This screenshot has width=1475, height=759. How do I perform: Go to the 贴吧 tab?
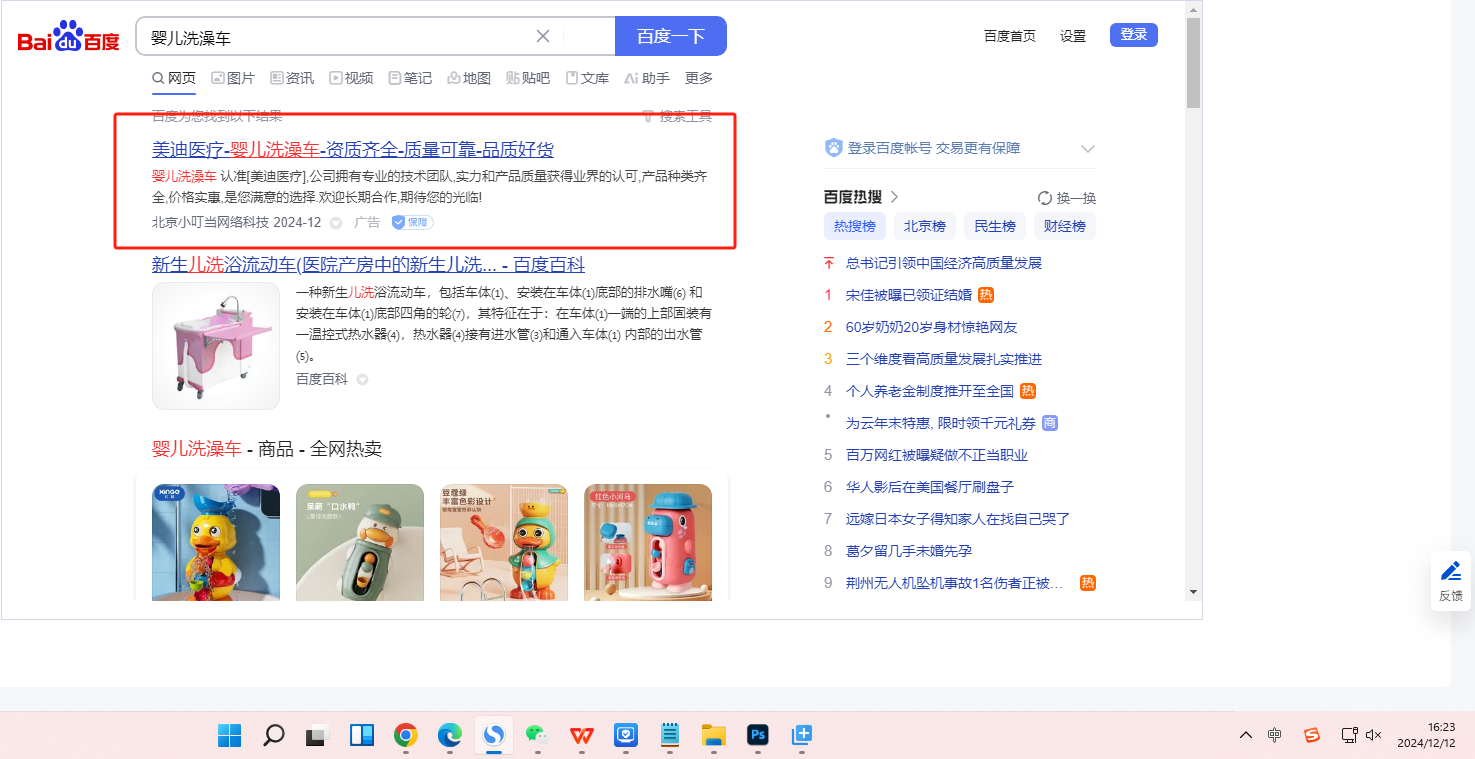point(528,78)
